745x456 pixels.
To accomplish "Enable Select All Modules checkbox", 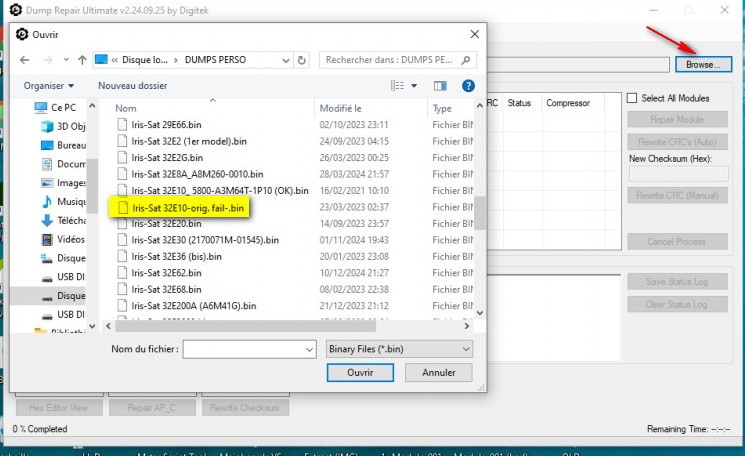I will pyautogui.click(x=632, y=98).
